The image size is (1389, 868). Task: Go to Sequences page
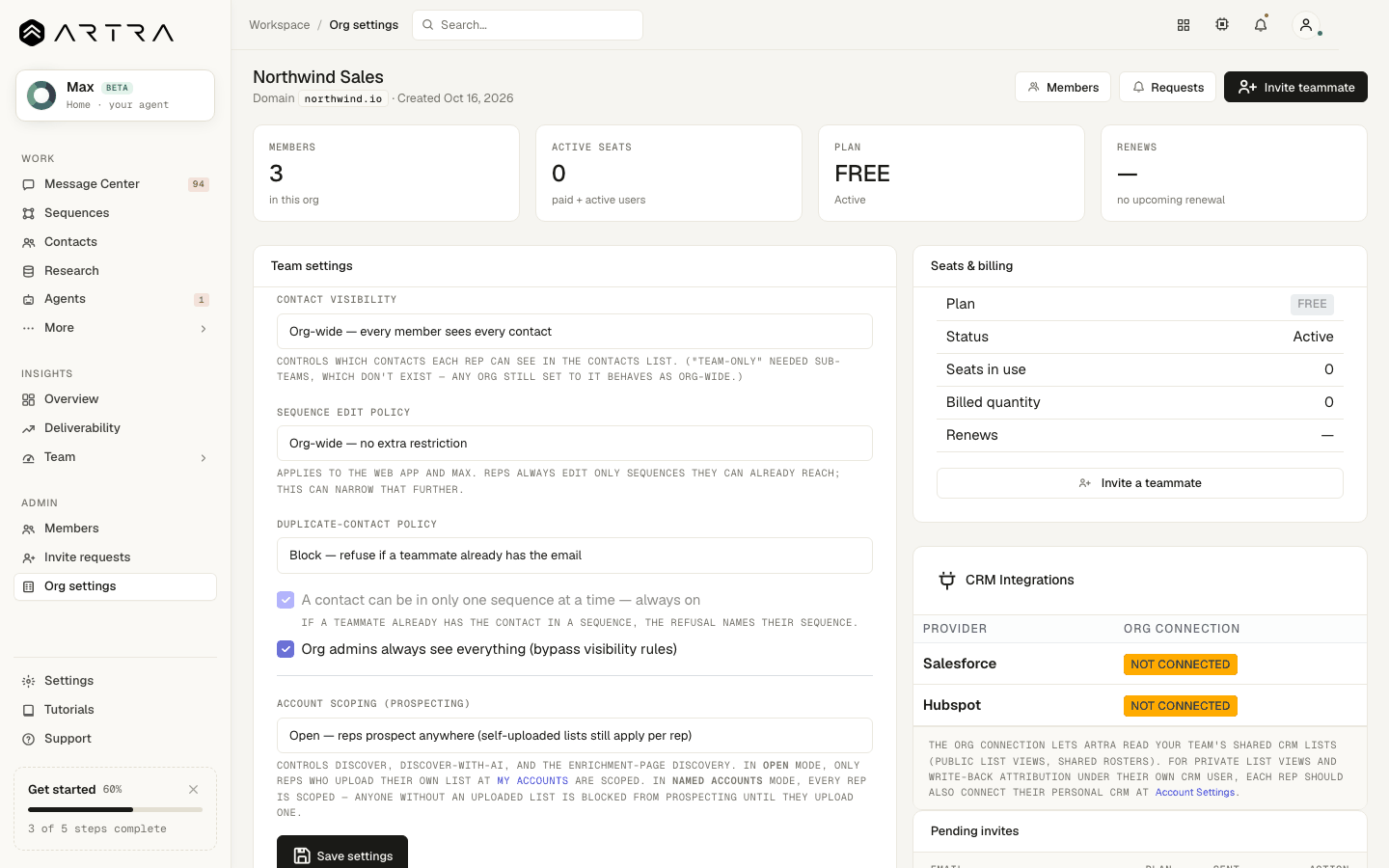pyautogui.click(x=116, y=213)
